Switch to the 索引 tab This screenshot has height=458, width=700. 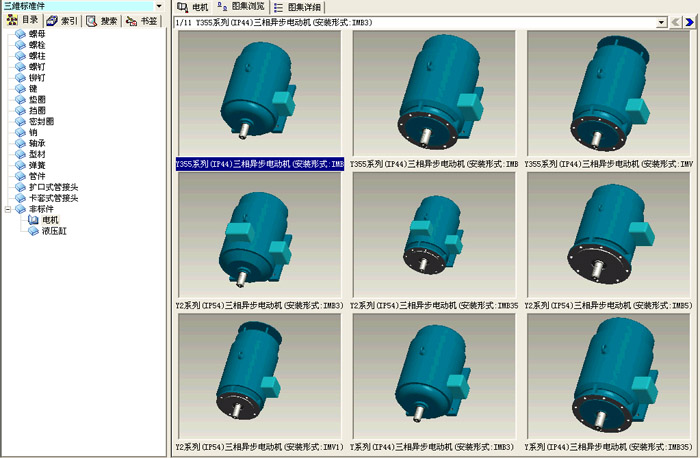coord(62,20)
